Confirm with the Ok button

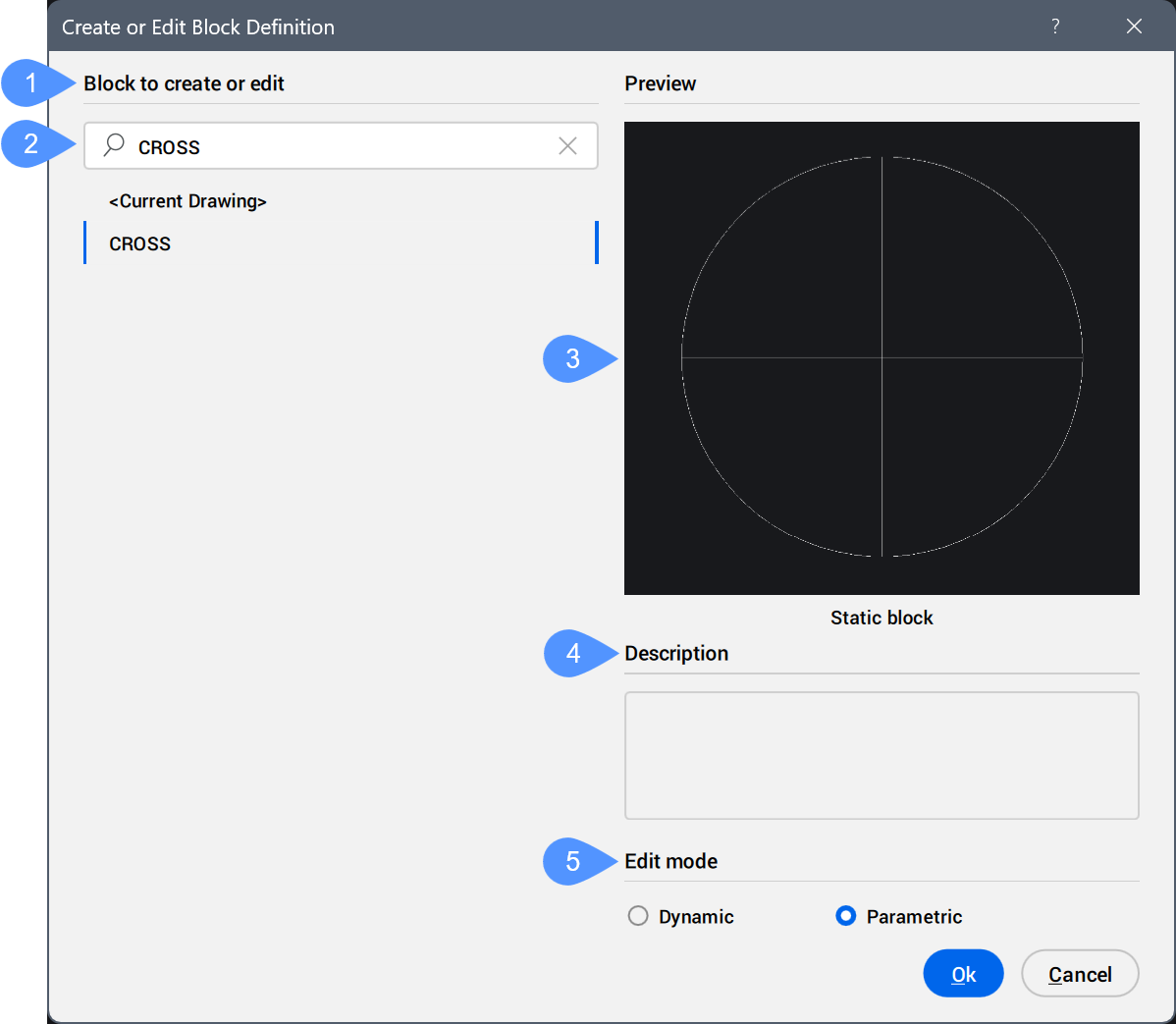(963, 974)
